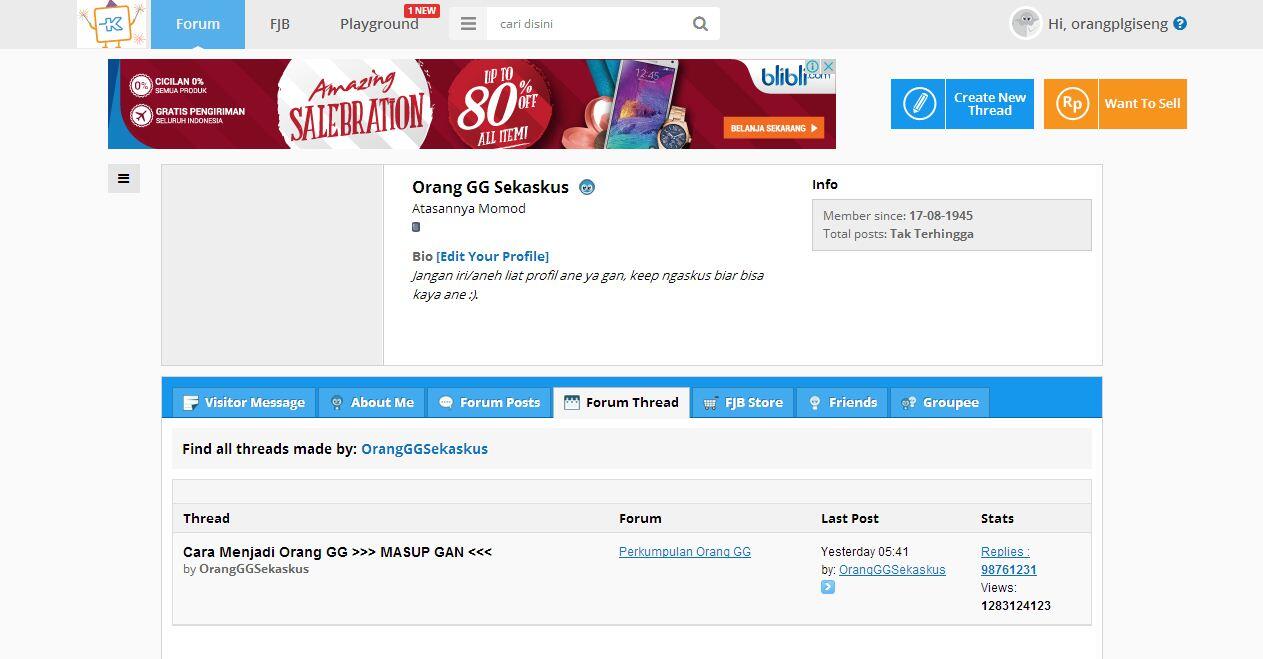Click the pencil icon on Create New Thread
The image size is (1263, 659).
pyautogui.click(x=918, y=104)
